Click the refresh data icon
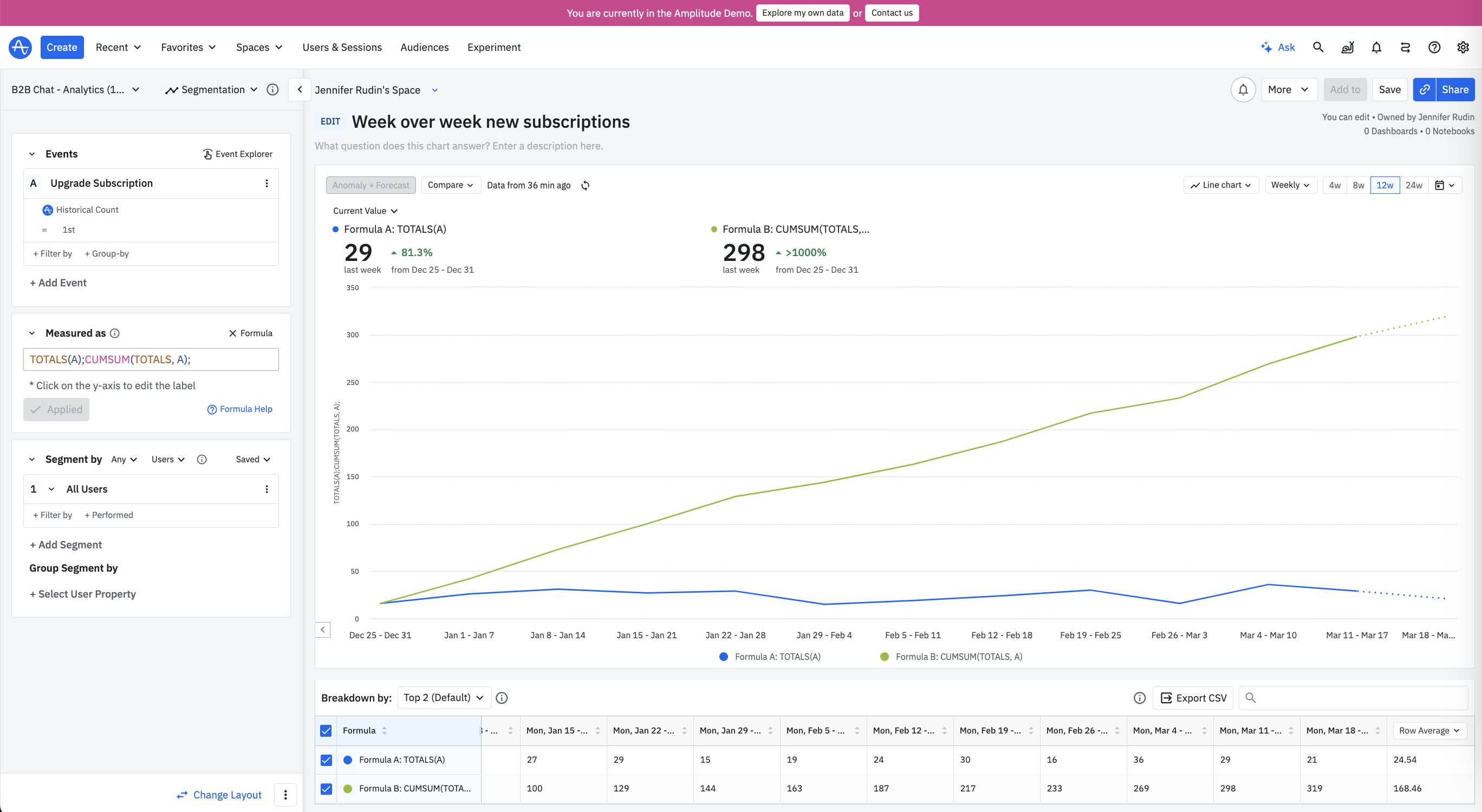 (x=585, y=185)
